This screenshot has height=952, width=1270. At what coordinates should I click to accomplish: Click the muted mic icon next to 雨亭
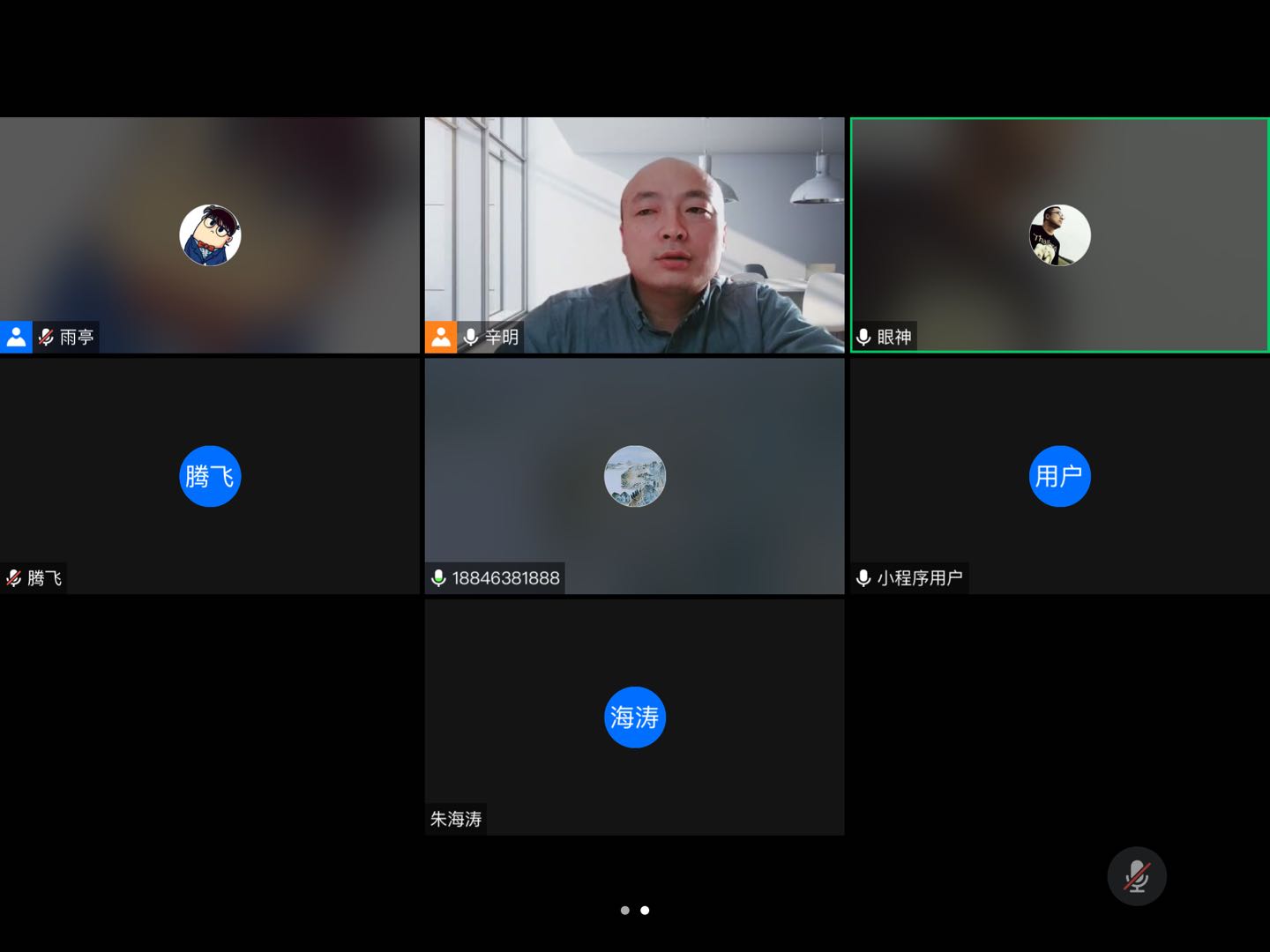pos(46,337)
